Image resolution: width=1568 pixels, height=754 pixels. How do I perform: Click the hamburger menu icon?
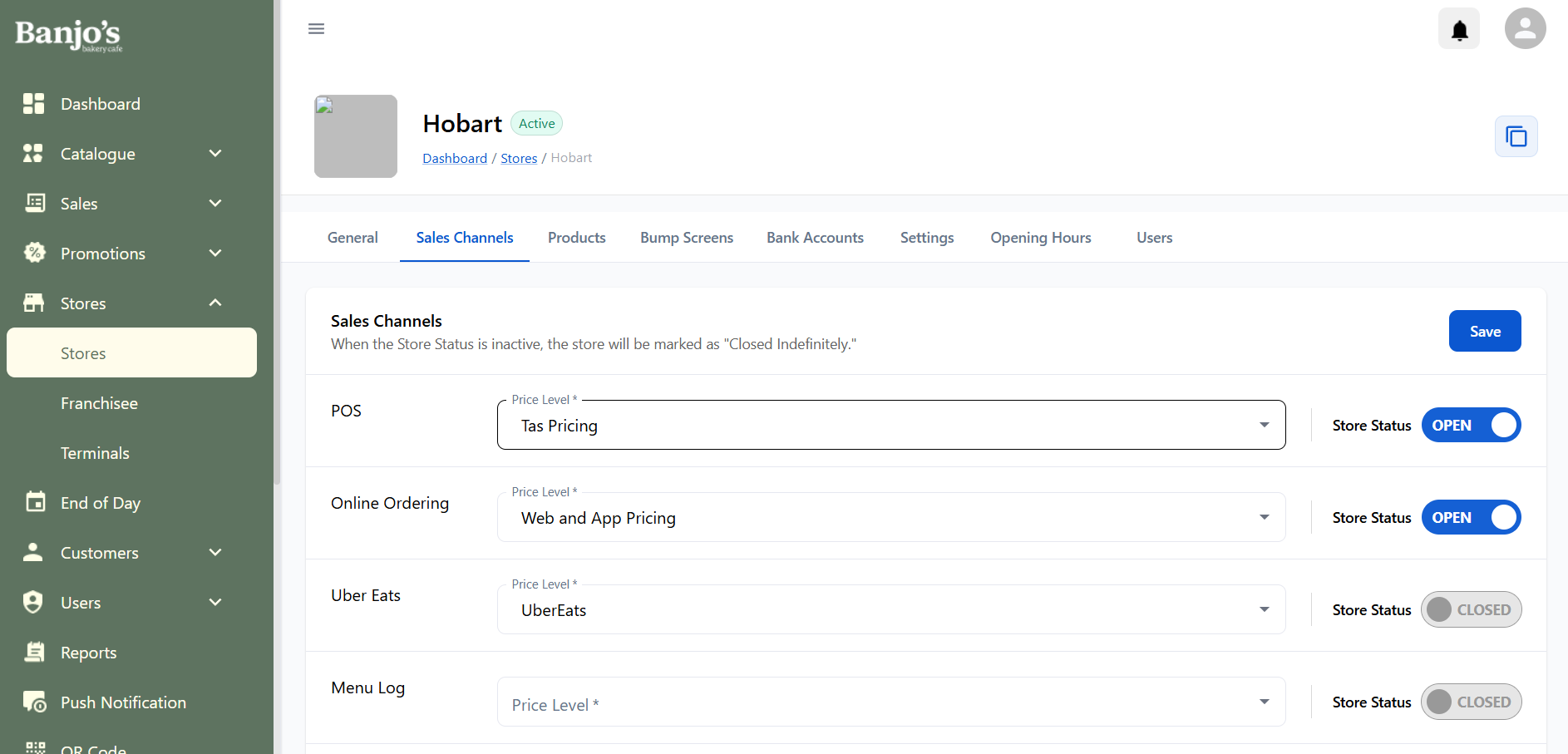pos(316,29)
